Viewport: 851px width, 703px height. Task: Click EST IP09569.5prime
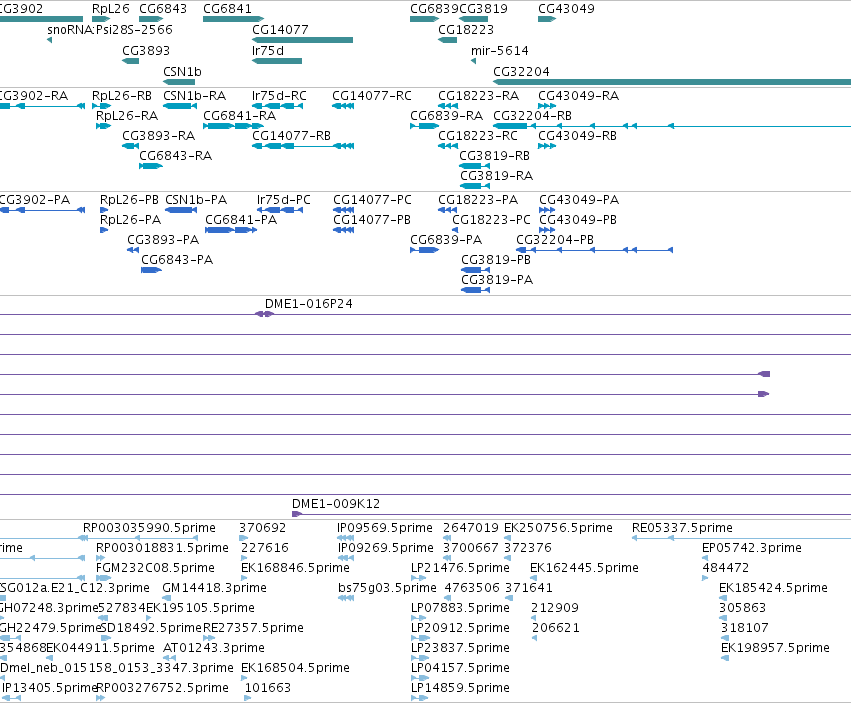[x=385, y=528]
